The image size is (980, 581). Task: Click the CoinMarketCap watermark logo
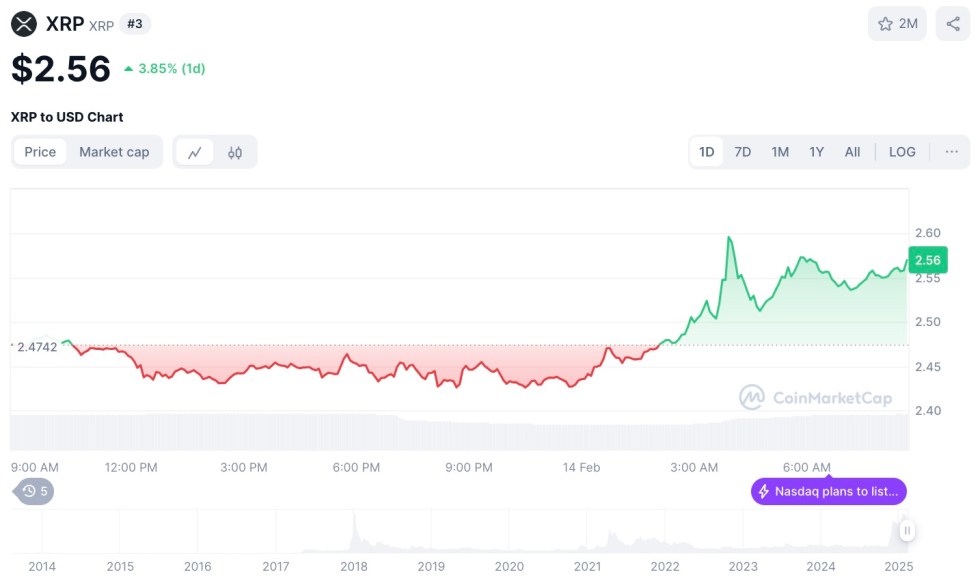(x=752, y=398)
